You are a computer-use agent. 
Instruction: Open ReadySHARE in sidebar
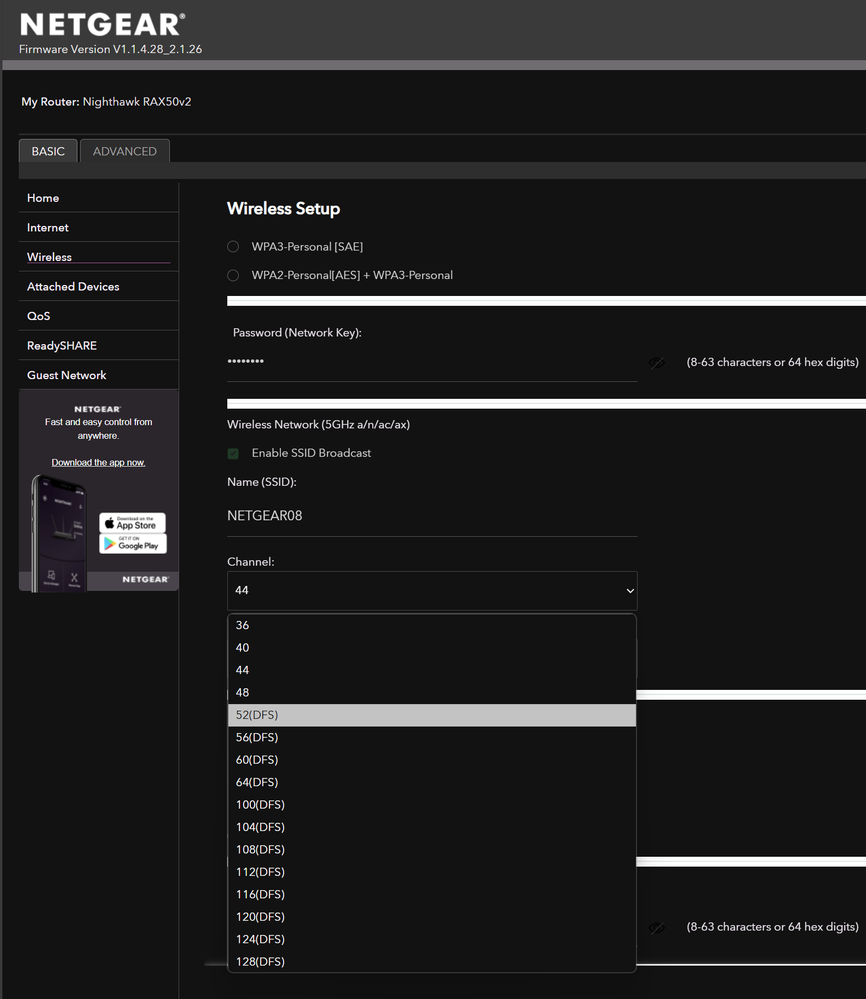coord(99,345)
